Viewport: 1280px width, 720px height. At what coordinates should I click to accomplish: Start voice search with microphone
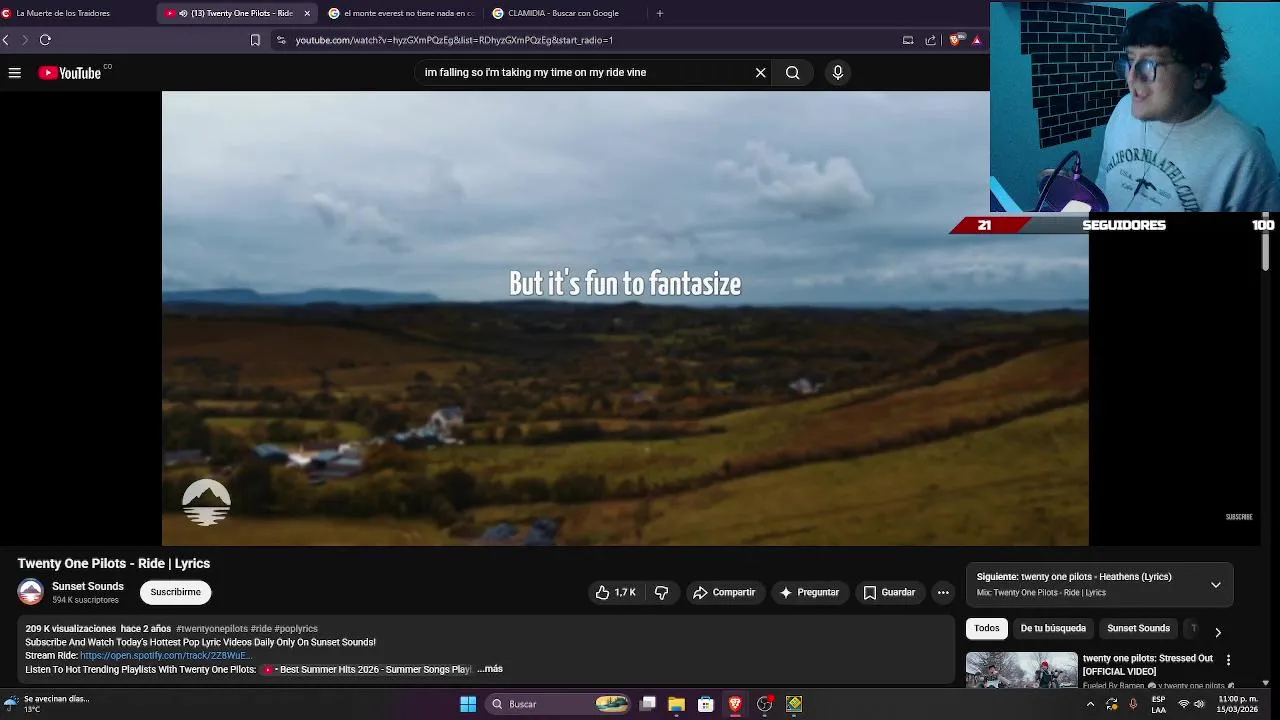tap(838, 72)
